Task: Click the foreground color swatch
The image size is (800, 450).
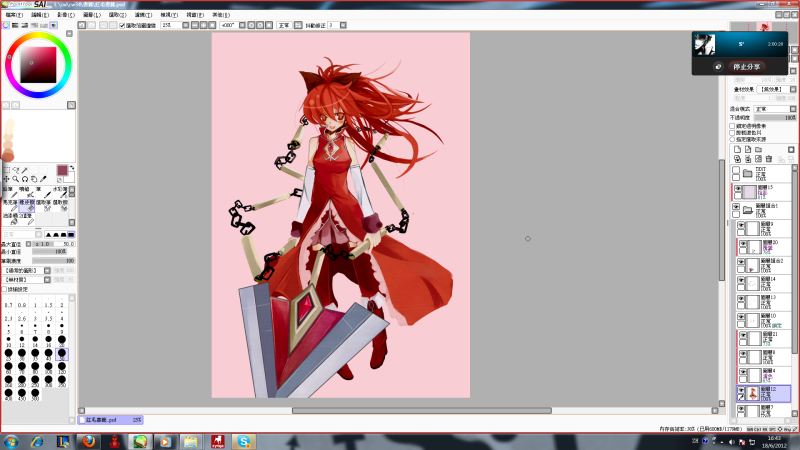Action: pos(61,171)
